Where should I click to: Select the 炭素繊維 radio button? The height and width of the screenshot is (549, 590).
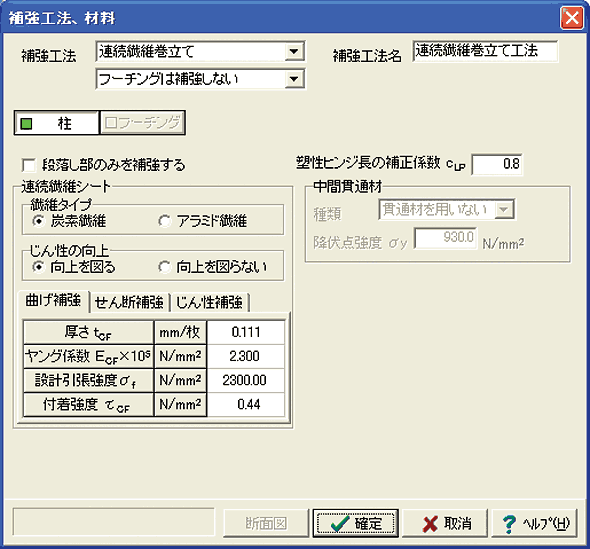[38, 221]
